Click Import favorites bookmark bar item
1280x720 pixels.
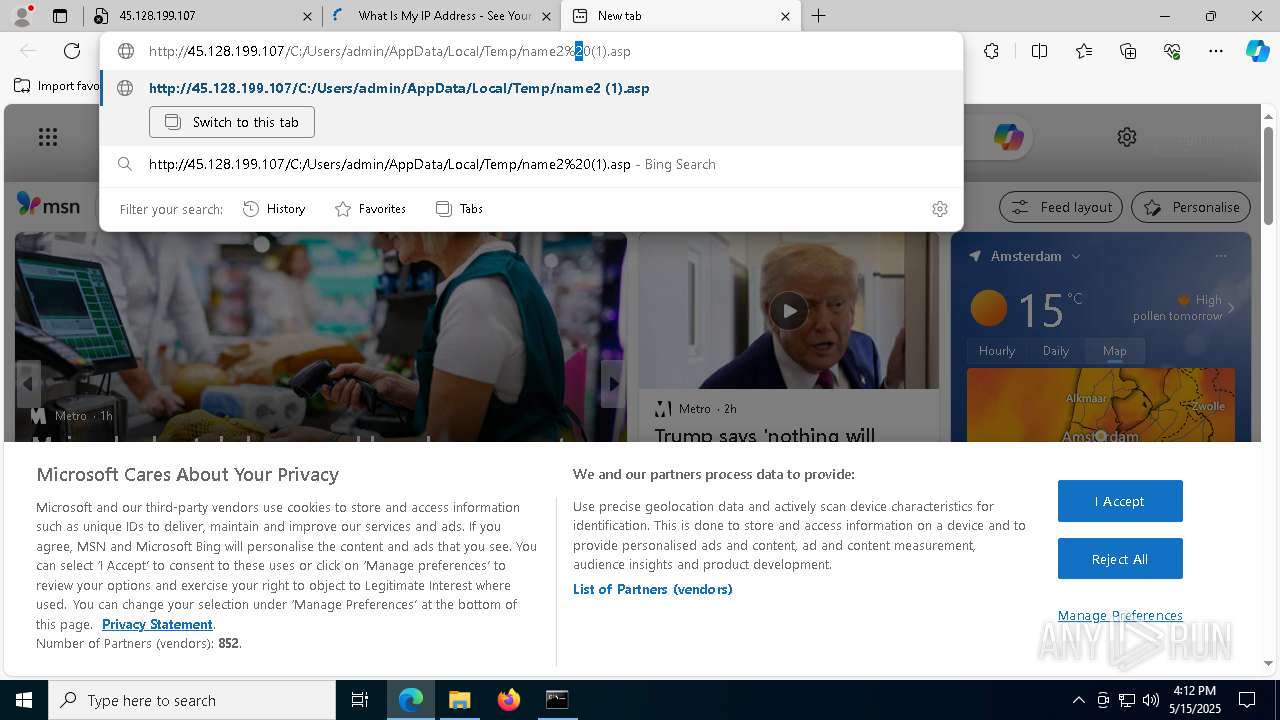pos(58,86)
